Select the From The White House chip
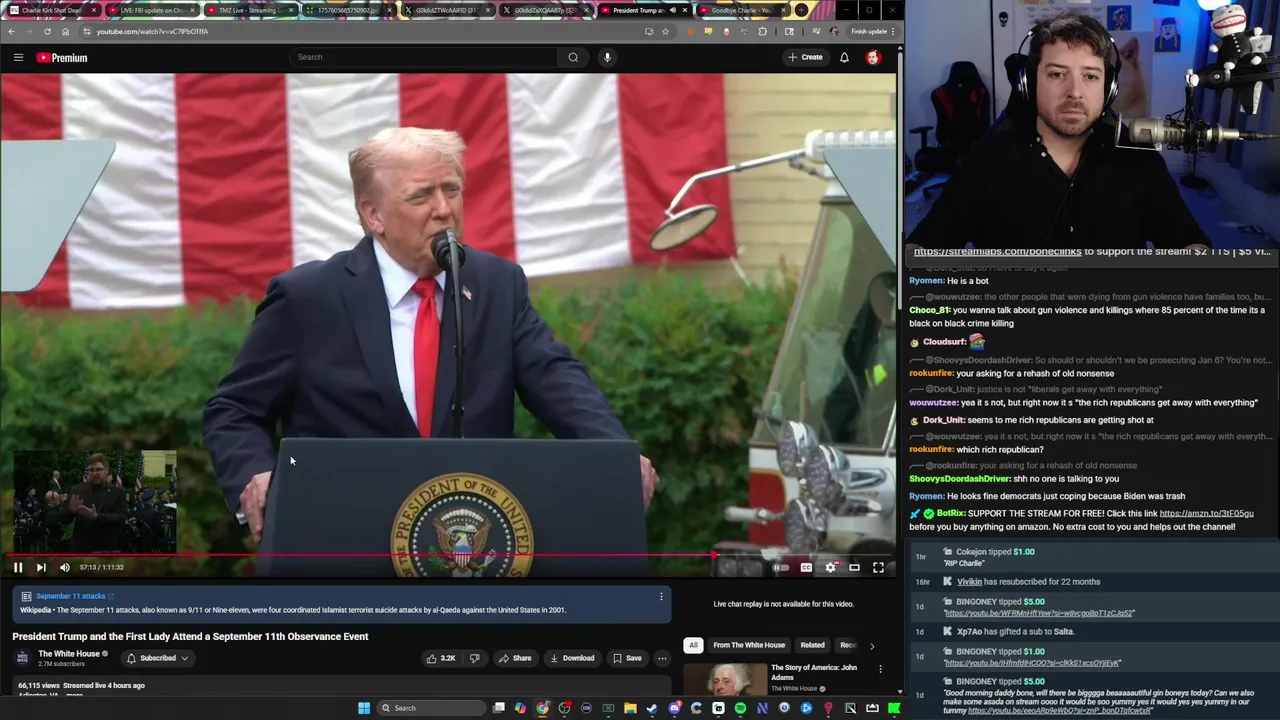 point(749,645)
